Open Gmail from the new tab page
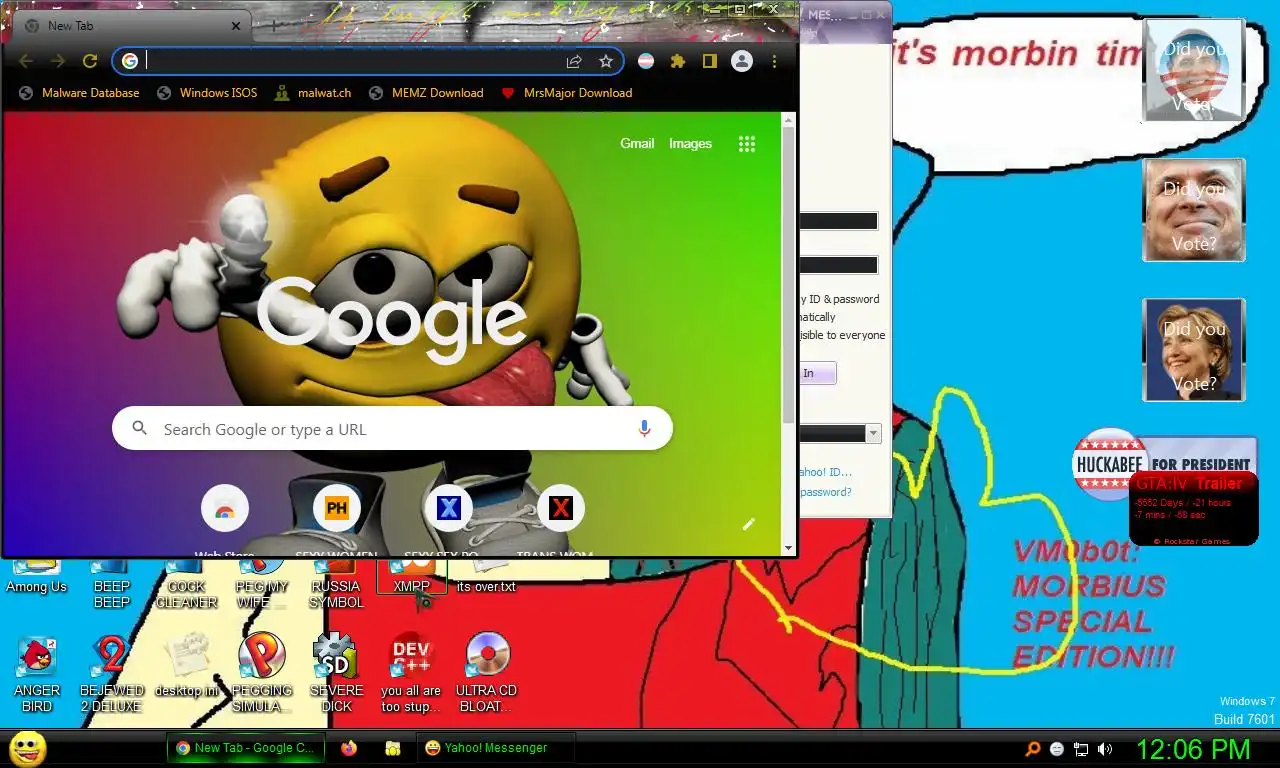This screenshot has height=768, width=1280. click(637, 143)
